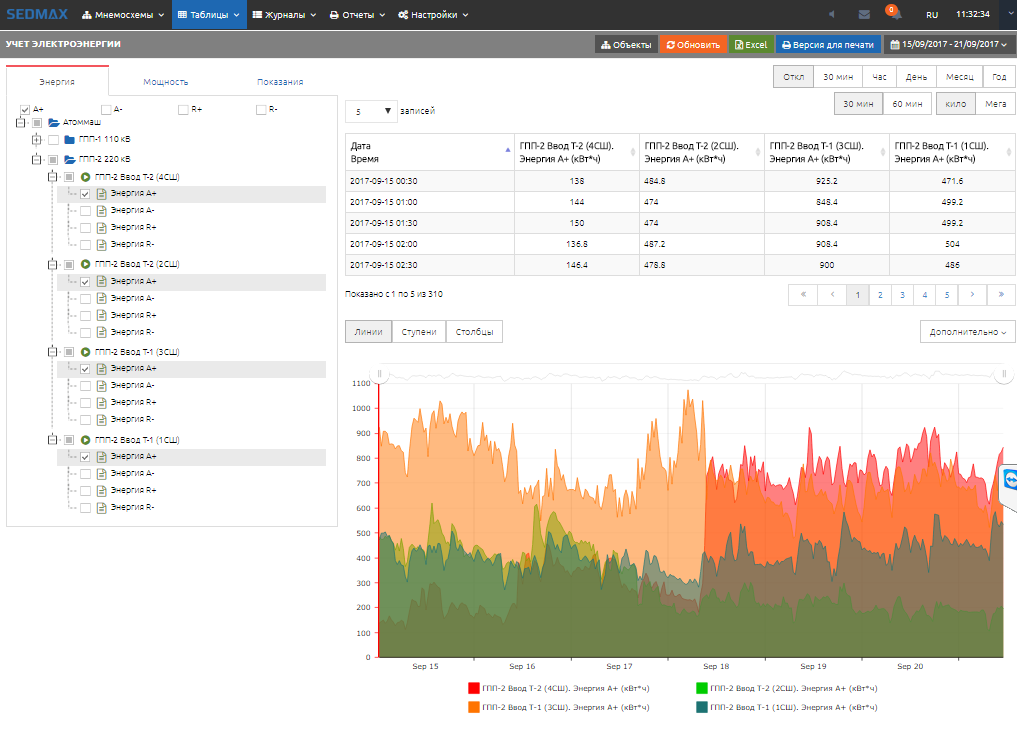Image resolution: width=1017 pixels, height=745 pixels.
Task: Open the Журналы menu
Action: tap(284, 15)
